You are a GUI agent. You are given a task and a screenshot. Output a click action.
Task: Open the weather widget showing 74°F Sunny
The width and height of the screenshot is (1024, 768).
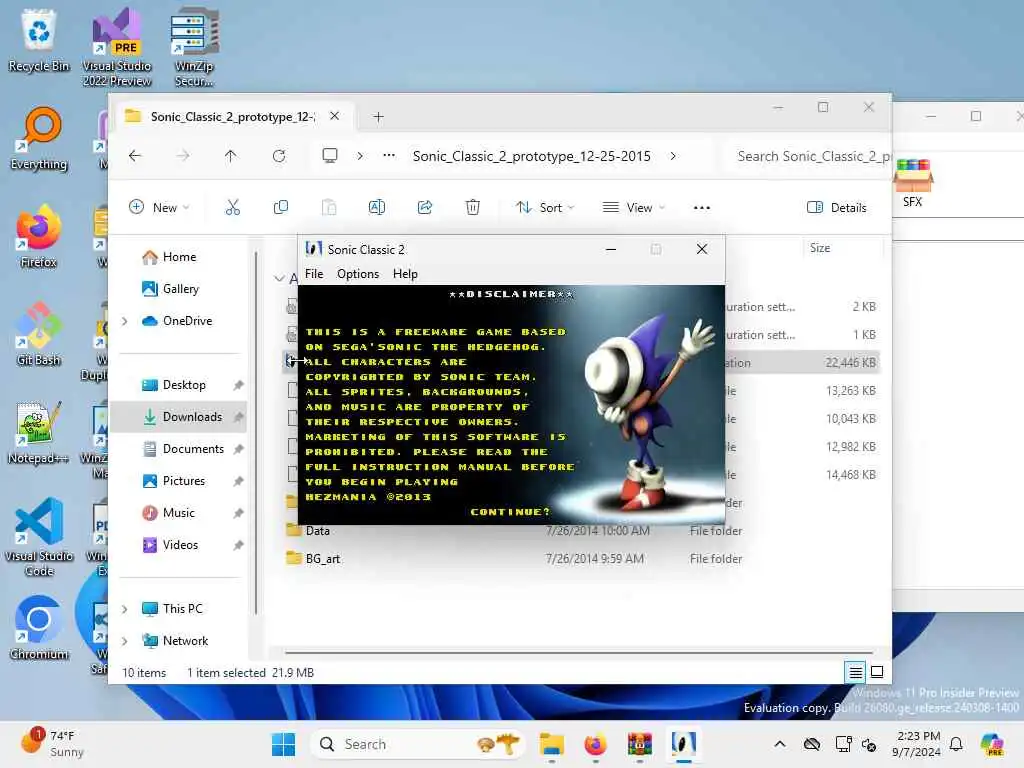54,744
